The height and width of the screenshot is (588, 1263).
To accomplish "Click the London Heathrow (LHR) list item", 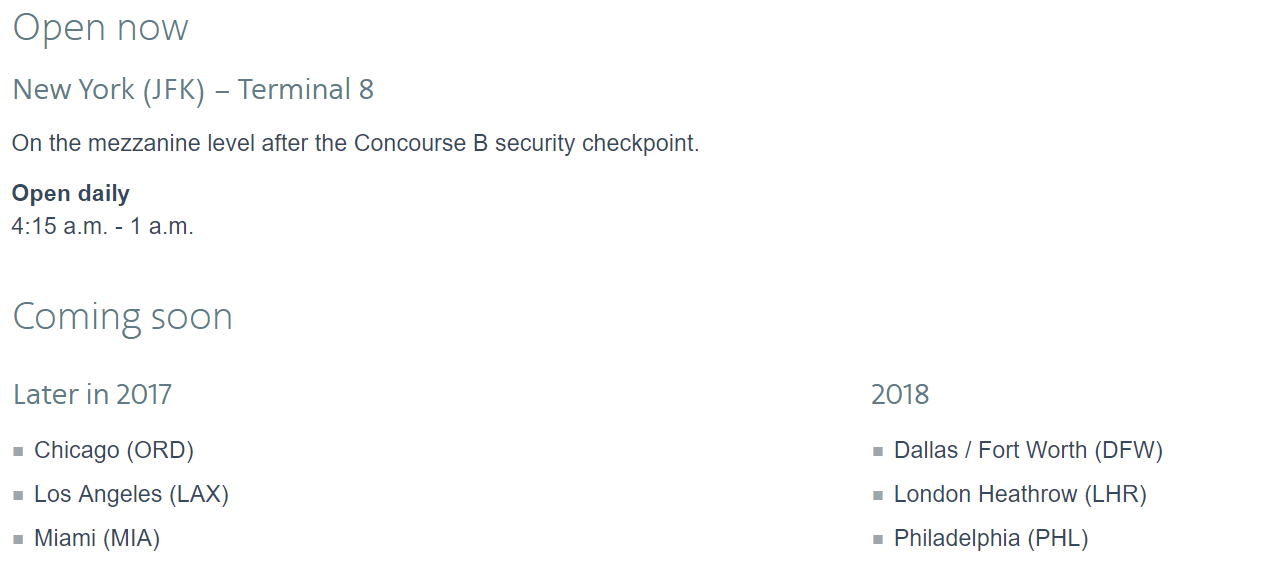I will tap(1020, 494).
